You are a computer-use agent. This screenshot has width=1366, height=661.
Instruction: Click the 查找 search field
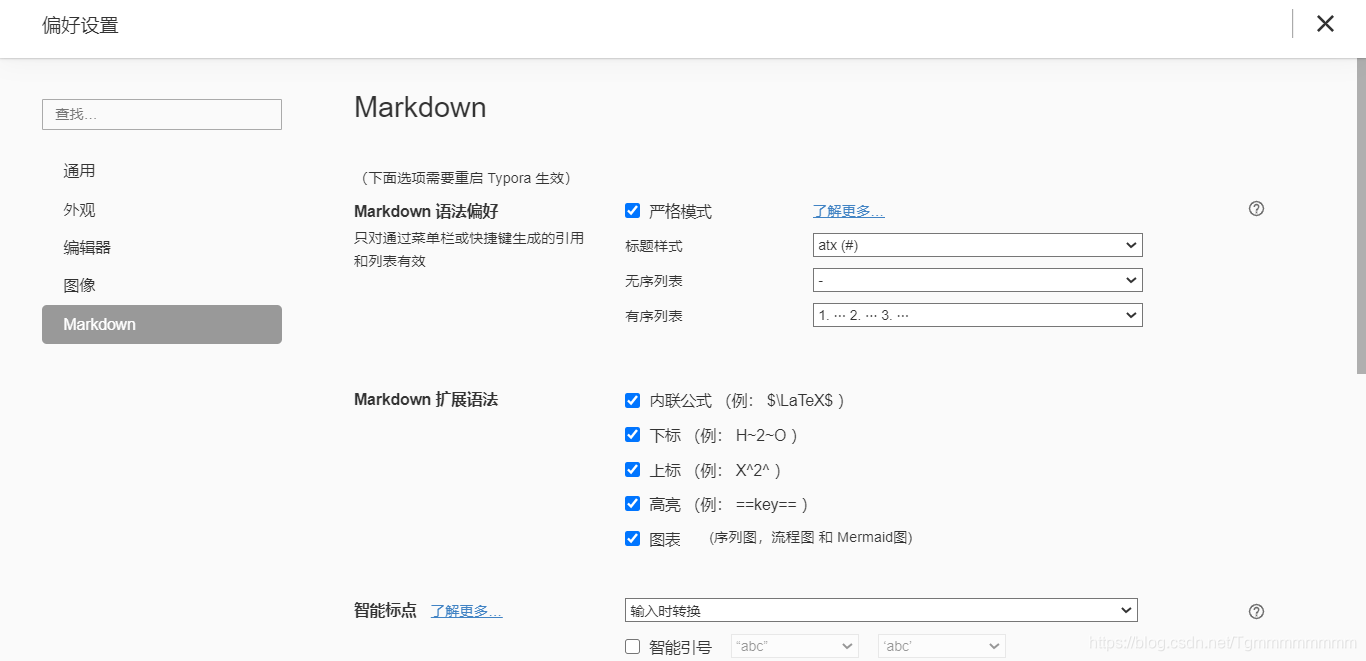(x=161, y=114)
